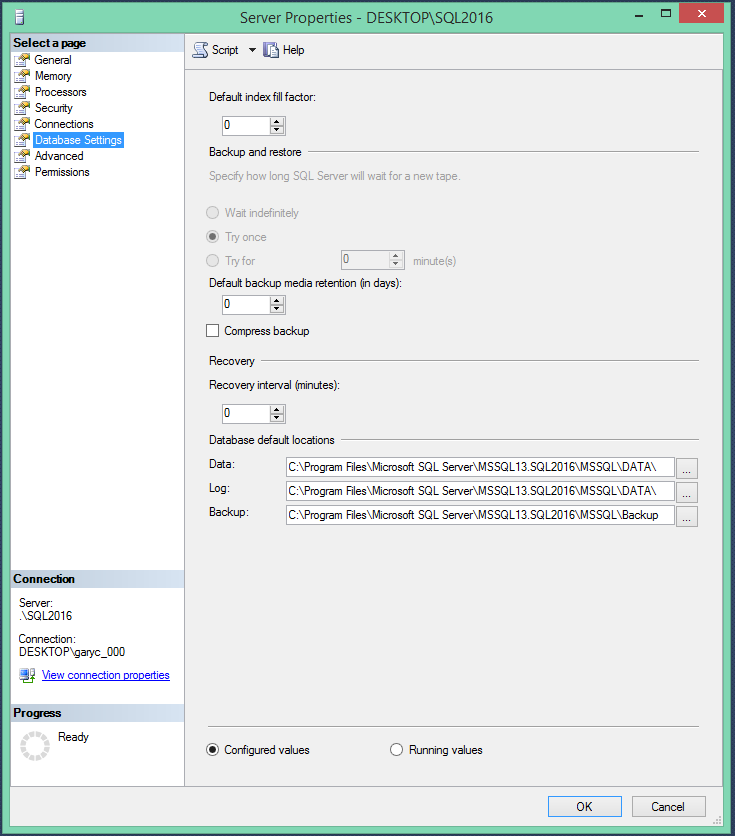
Task: Decrease the Try for minutes value
Action: pos(395,264)
